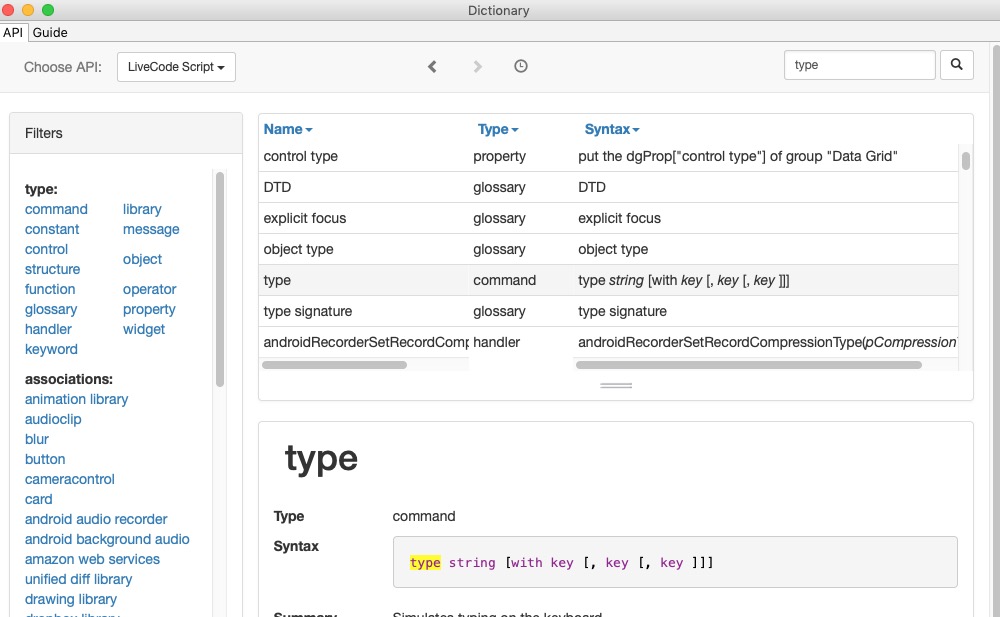This screenshot has width=1000, height=617.
Task: Click the forward navigation arrow icon
Action: tap(478, 67)
